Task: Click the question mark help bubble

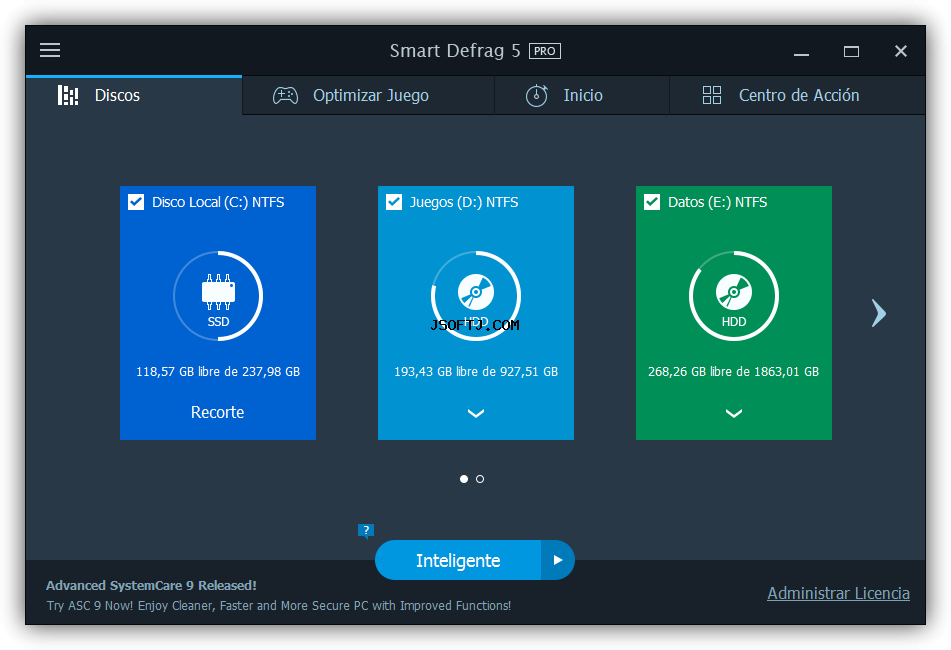Action: tap(366, 531)
